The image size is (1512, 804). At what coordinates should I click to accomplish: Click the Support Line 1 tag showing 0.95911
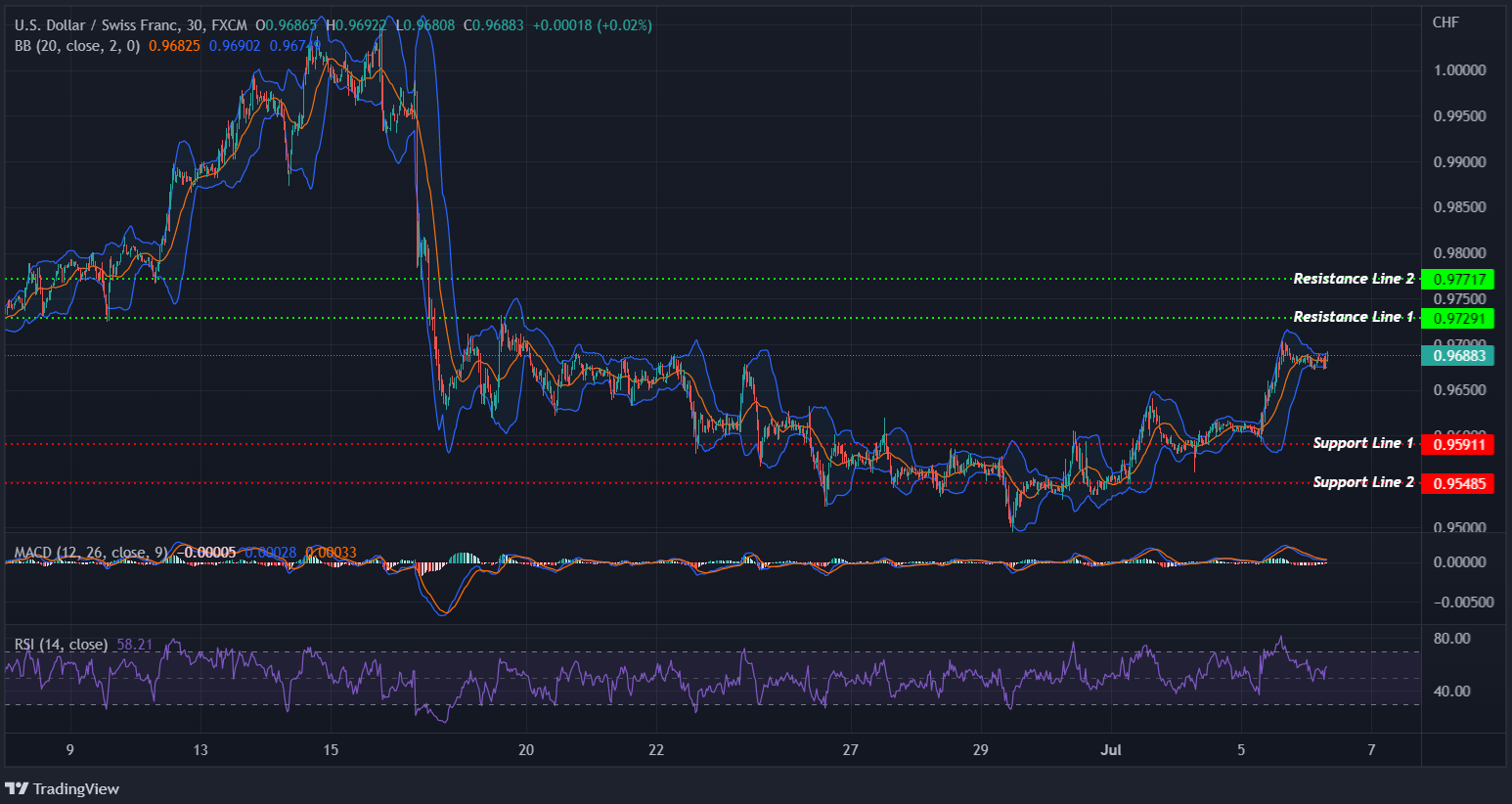click(x=1456, y=445)
